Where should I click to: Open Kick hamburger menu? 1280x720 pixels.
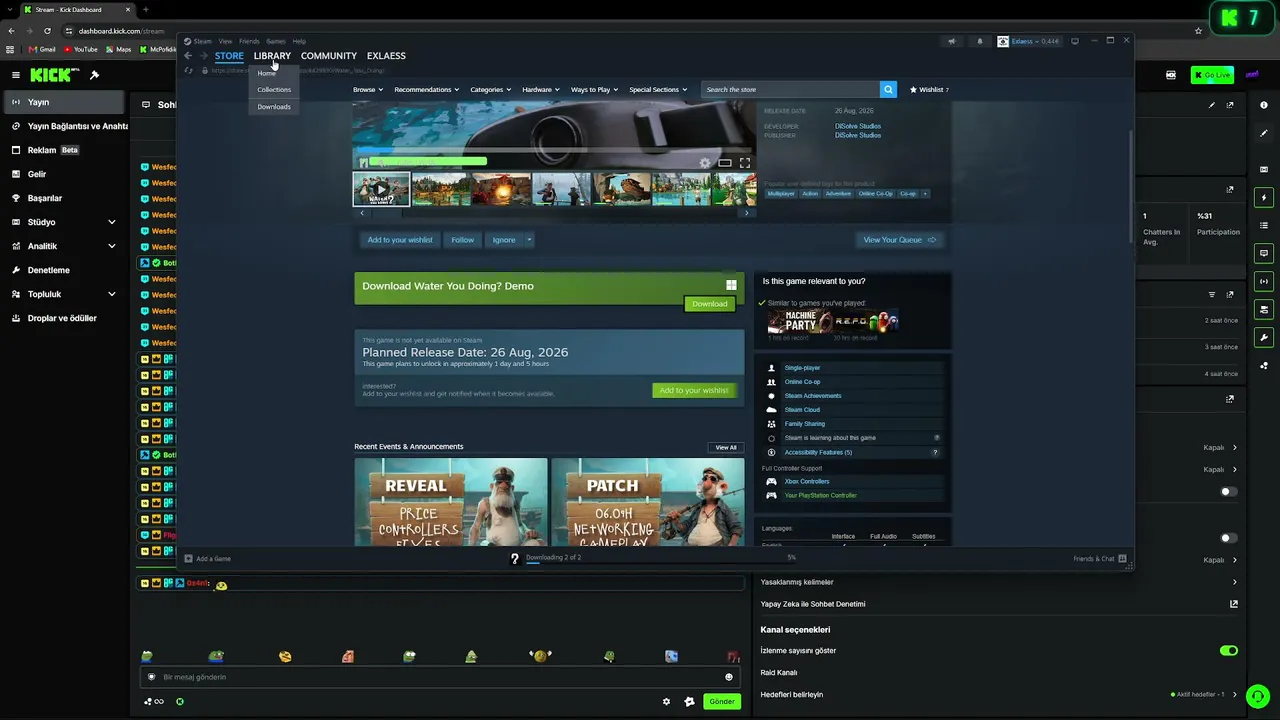(16, 75)
